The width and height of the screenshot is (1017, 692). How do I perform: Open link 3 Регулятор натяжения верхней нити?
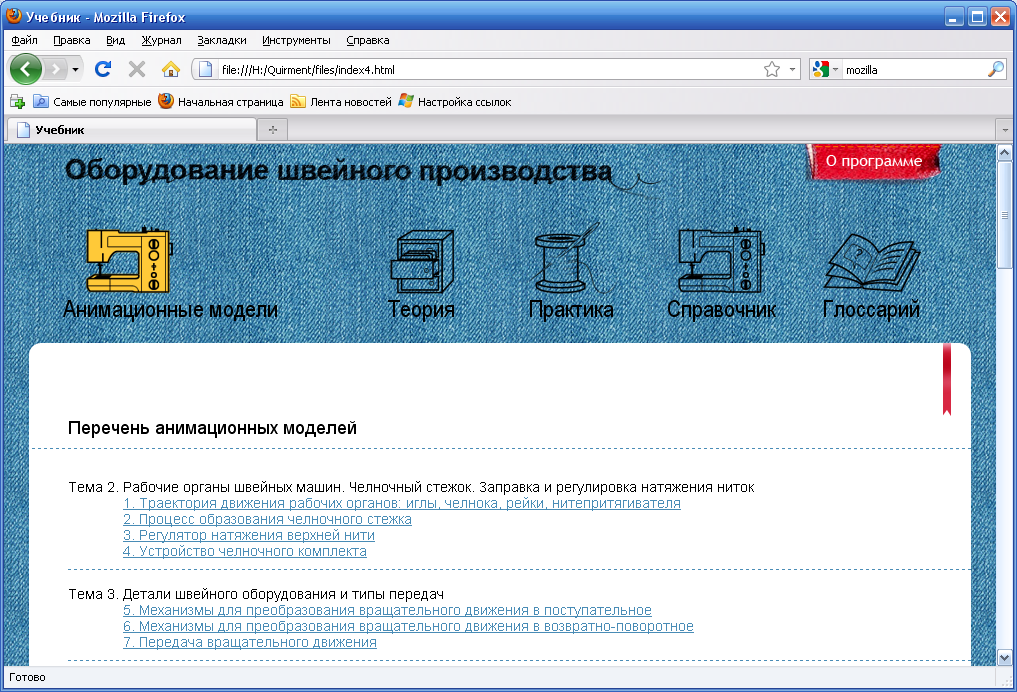coord(249,536)
